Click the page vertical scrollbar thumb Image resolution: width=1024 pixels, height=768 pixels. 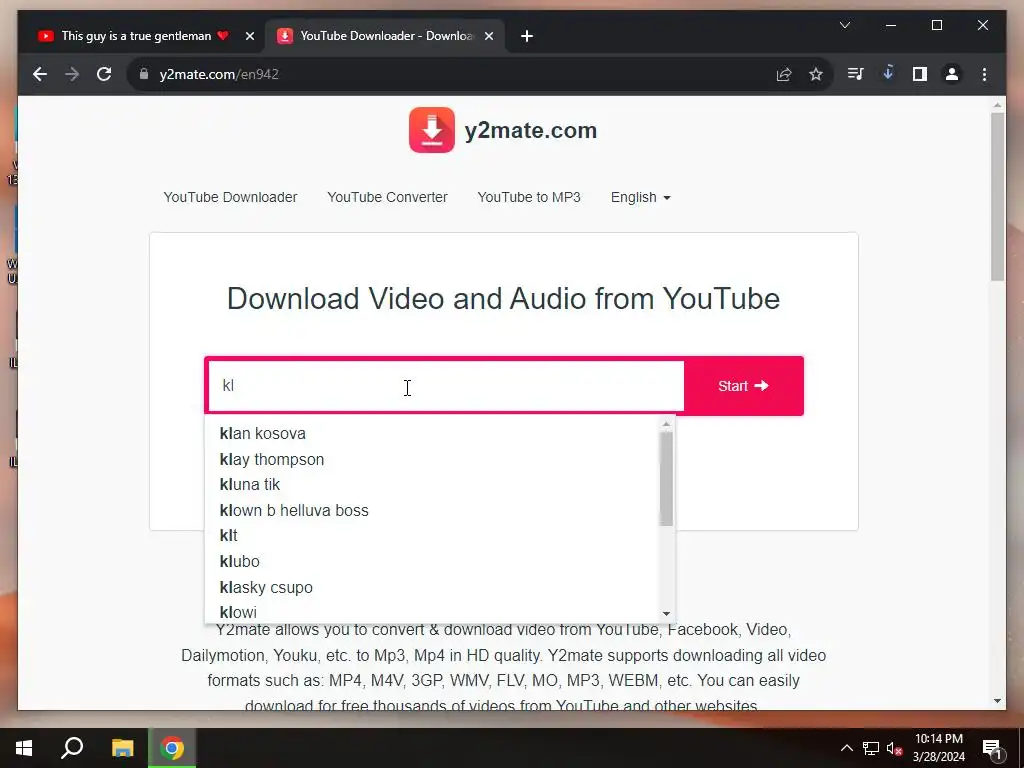[x=997, y=197]
